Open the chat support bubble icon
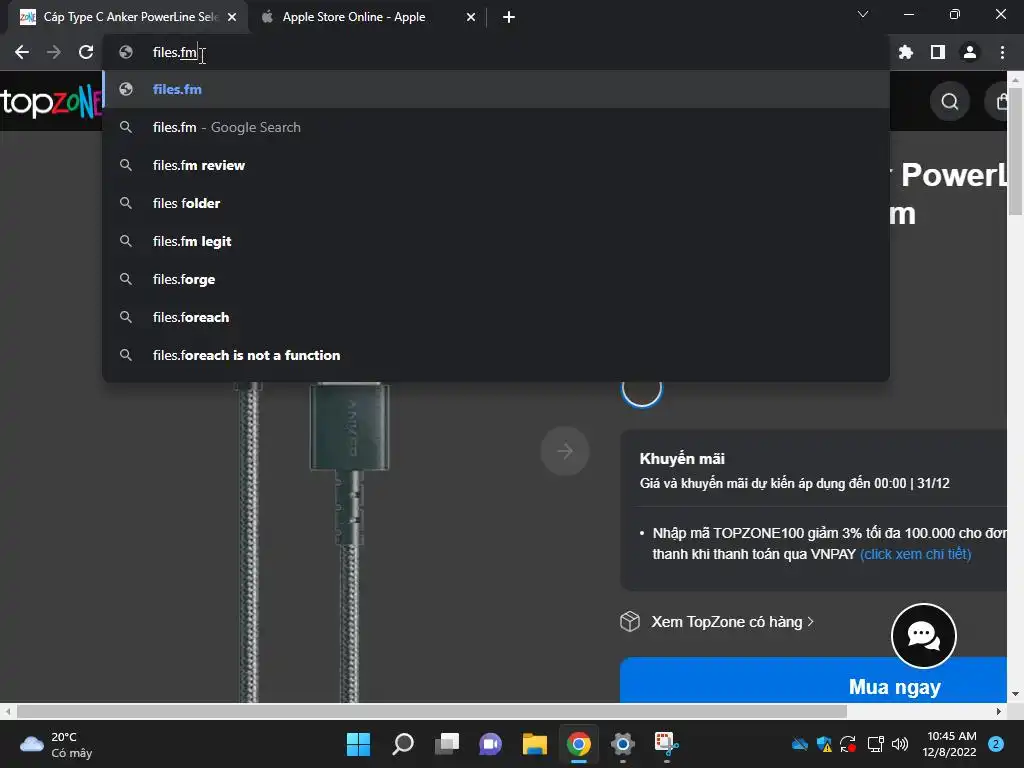The height and width of the screenshot is (768, 1024). tap(923, 635)
